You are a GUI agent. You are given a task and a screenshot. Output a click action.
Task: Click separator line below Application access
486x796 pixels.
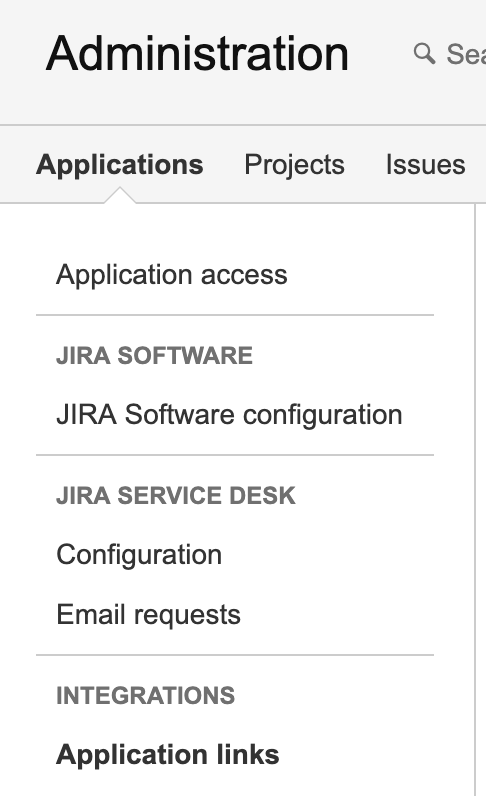tap(235, 315)
